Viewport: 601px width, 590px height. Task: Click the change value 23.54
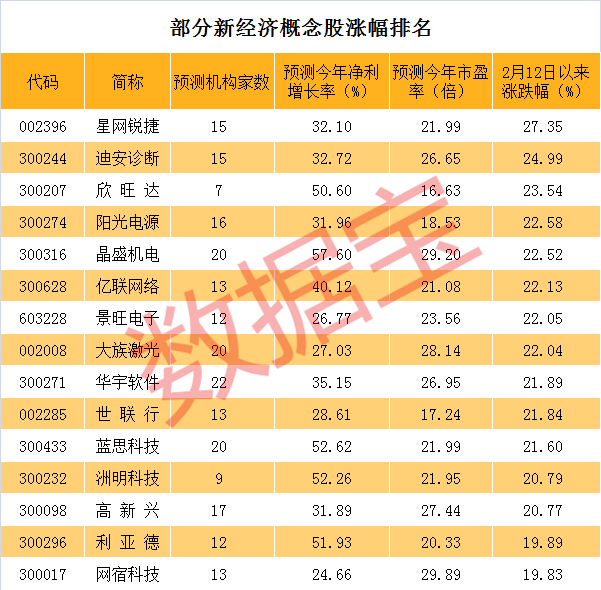pyautogui.click(x=543, y=191)
